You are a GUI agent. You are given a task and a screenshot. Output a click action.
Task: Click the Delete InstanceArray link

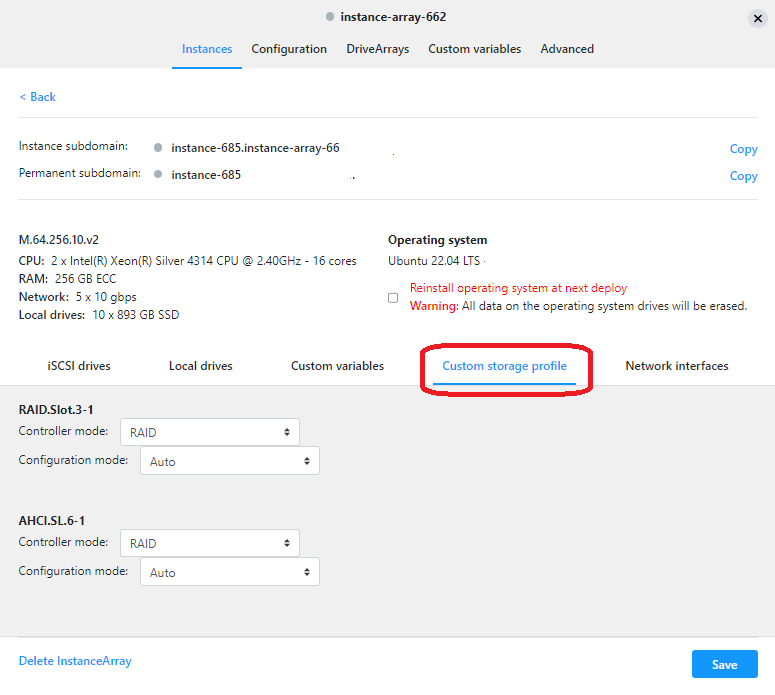pyautogui.click(x=75, y=661)
